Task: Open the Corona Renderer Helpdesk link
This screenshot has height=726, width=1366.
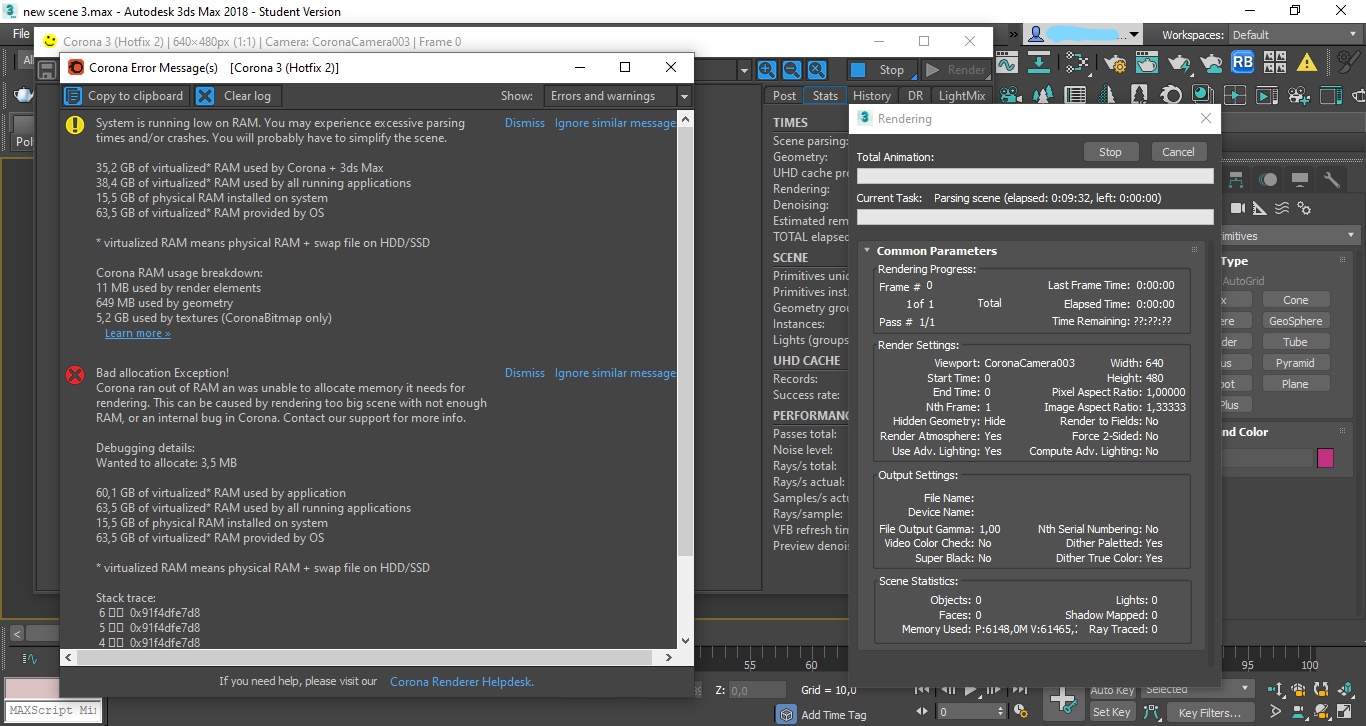Action: [x=462, y=681]
